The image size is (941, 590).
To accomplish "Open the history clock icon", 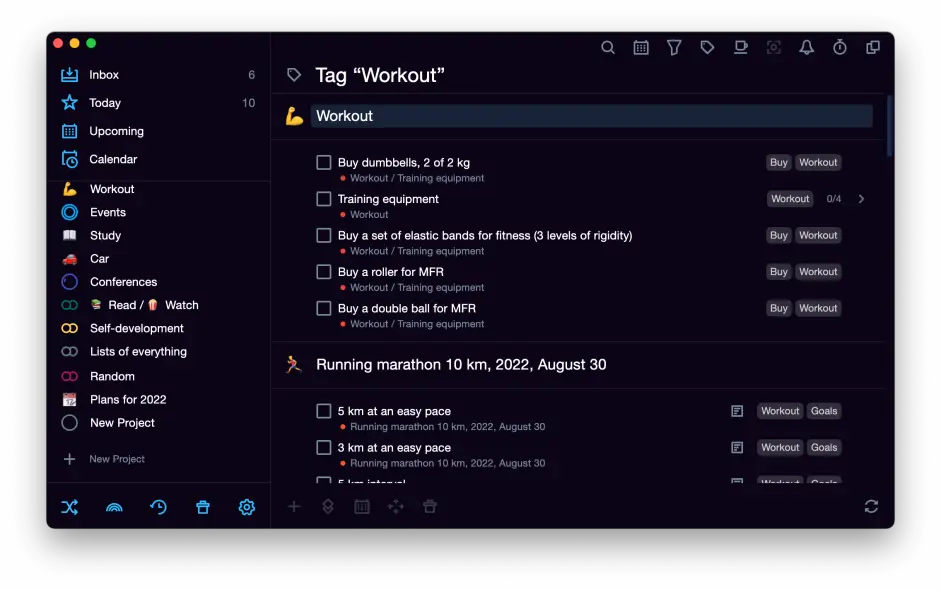I will (158, 507).
